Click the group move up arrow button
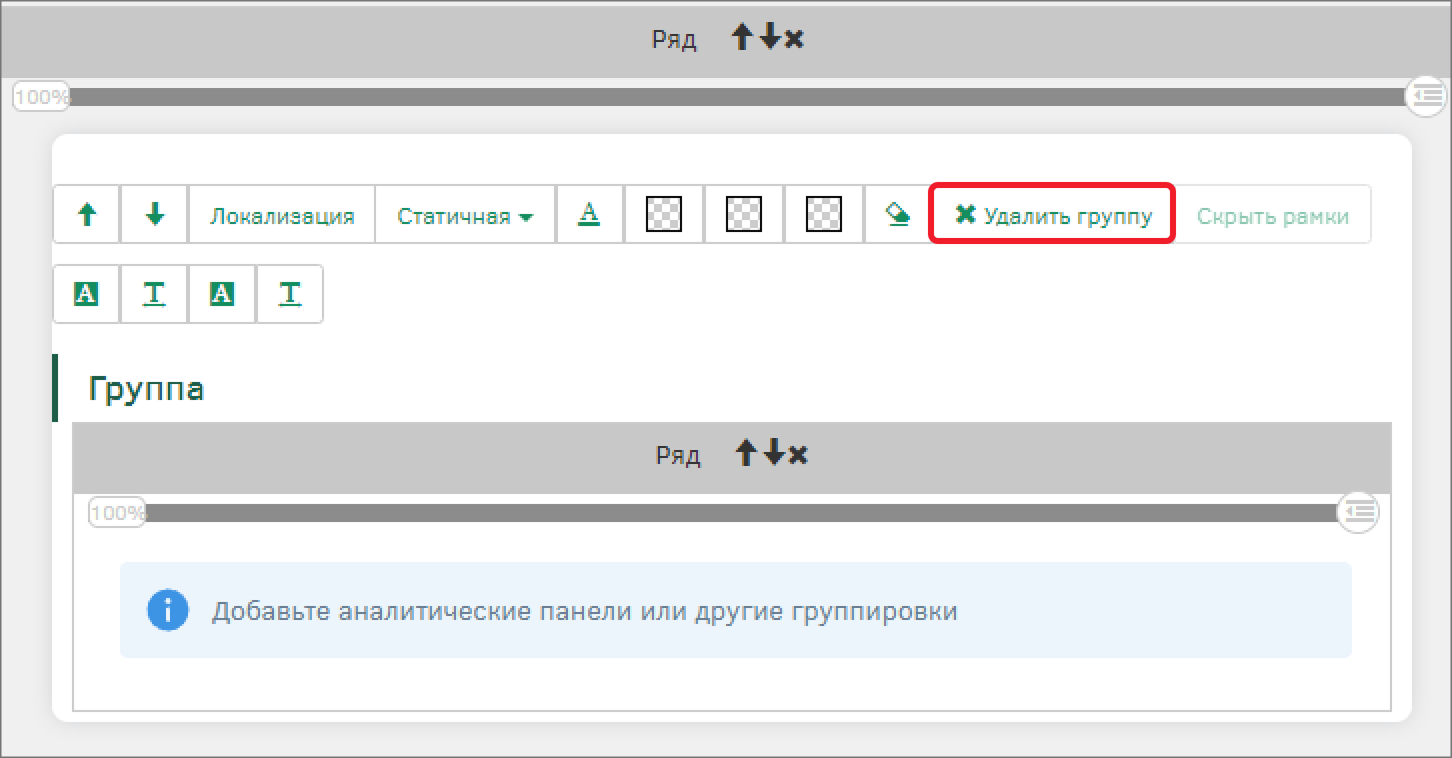The image size is (1452, 758). 87,214
